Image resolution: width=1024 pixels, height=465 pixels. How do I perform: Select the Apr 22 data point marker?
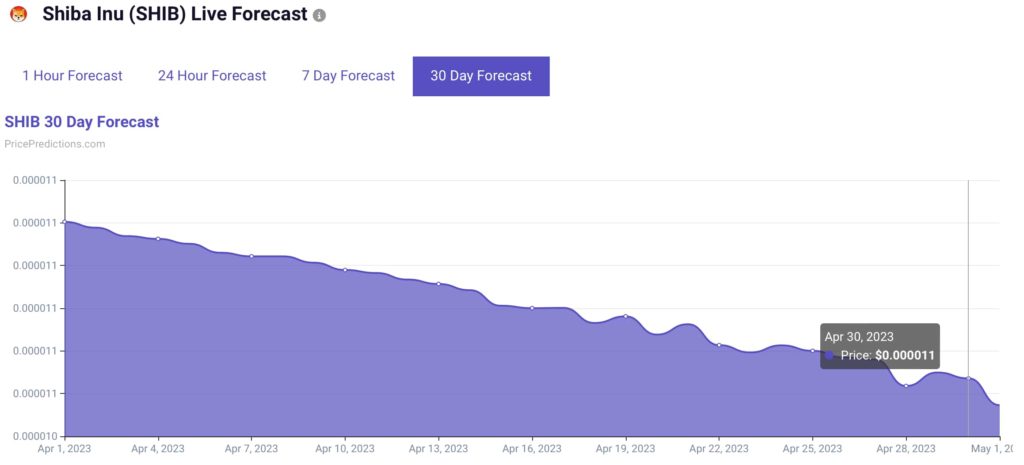point(719,345)
